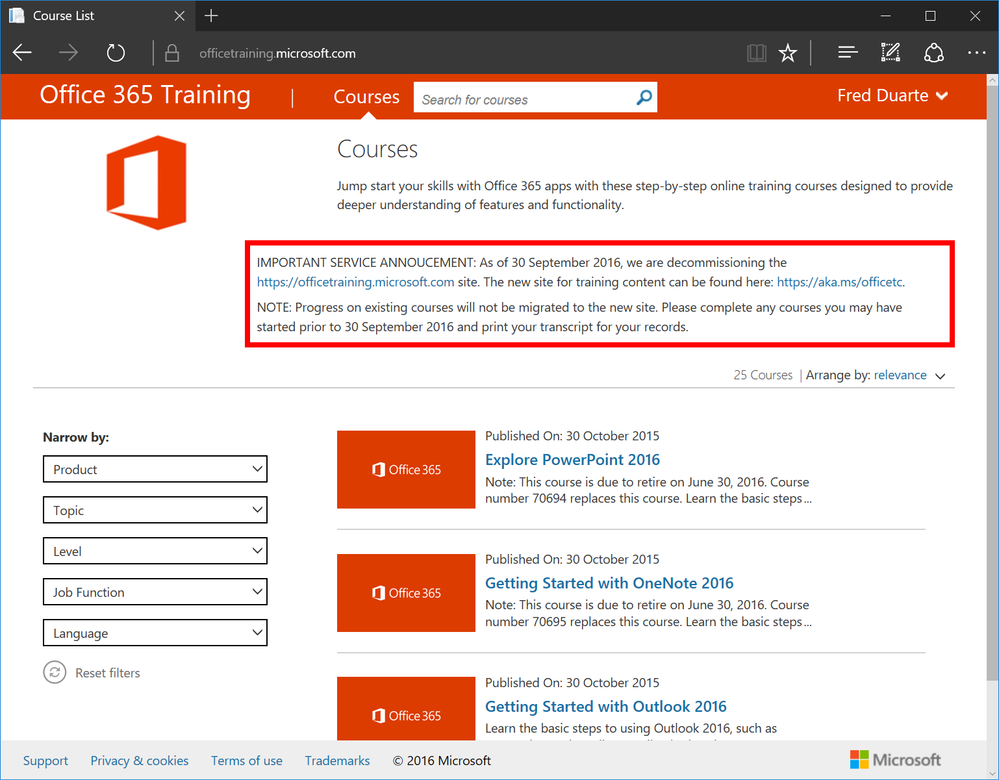Open Getting Started with Outlook 2016

click(605, 706)
